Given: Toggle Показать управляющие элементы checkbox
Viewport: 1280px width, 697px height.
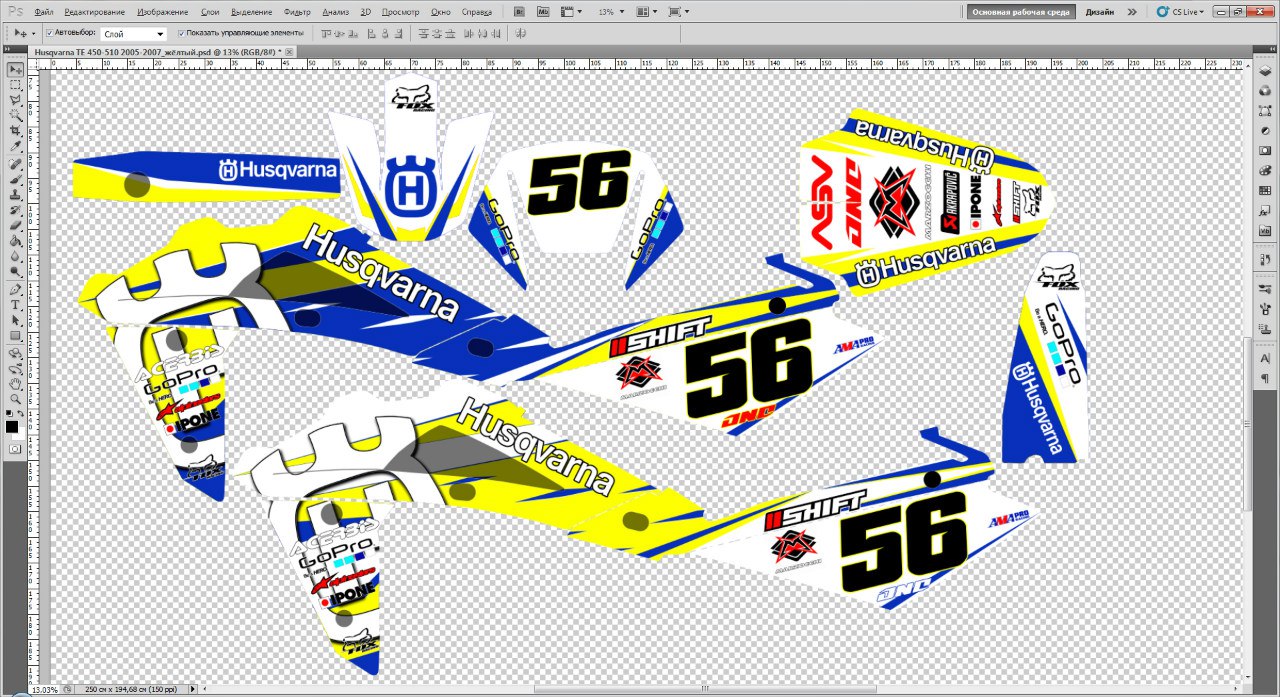Looking at the screenshot, I should pos(181,33).
